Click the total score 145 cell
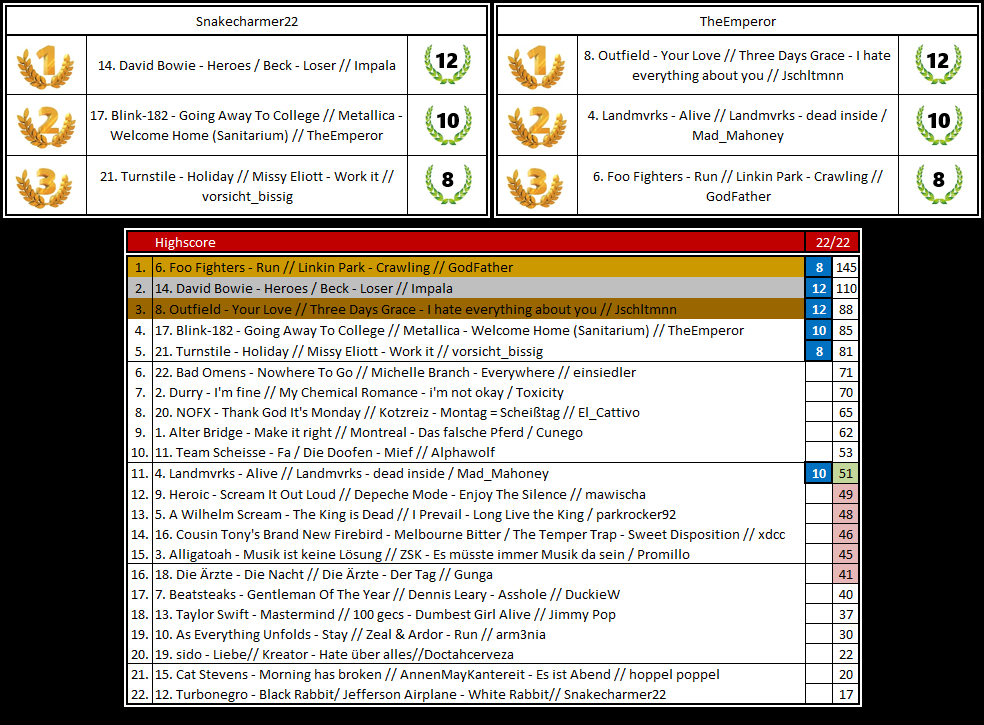This screenshot has width=984, height=725. tap(846, 267)
